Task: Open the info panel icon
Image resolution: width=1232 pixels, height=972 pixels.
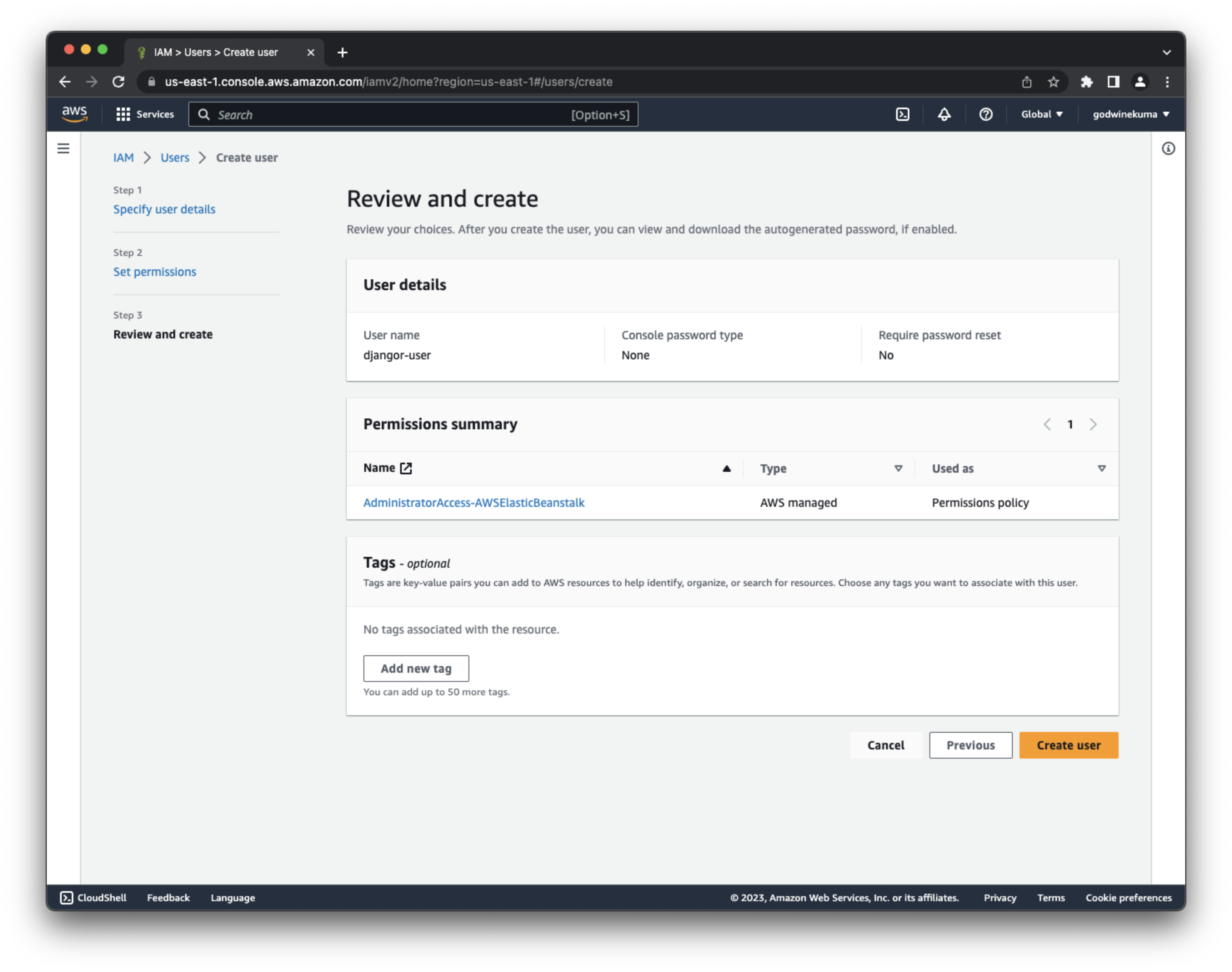Action: [1168, 148]
